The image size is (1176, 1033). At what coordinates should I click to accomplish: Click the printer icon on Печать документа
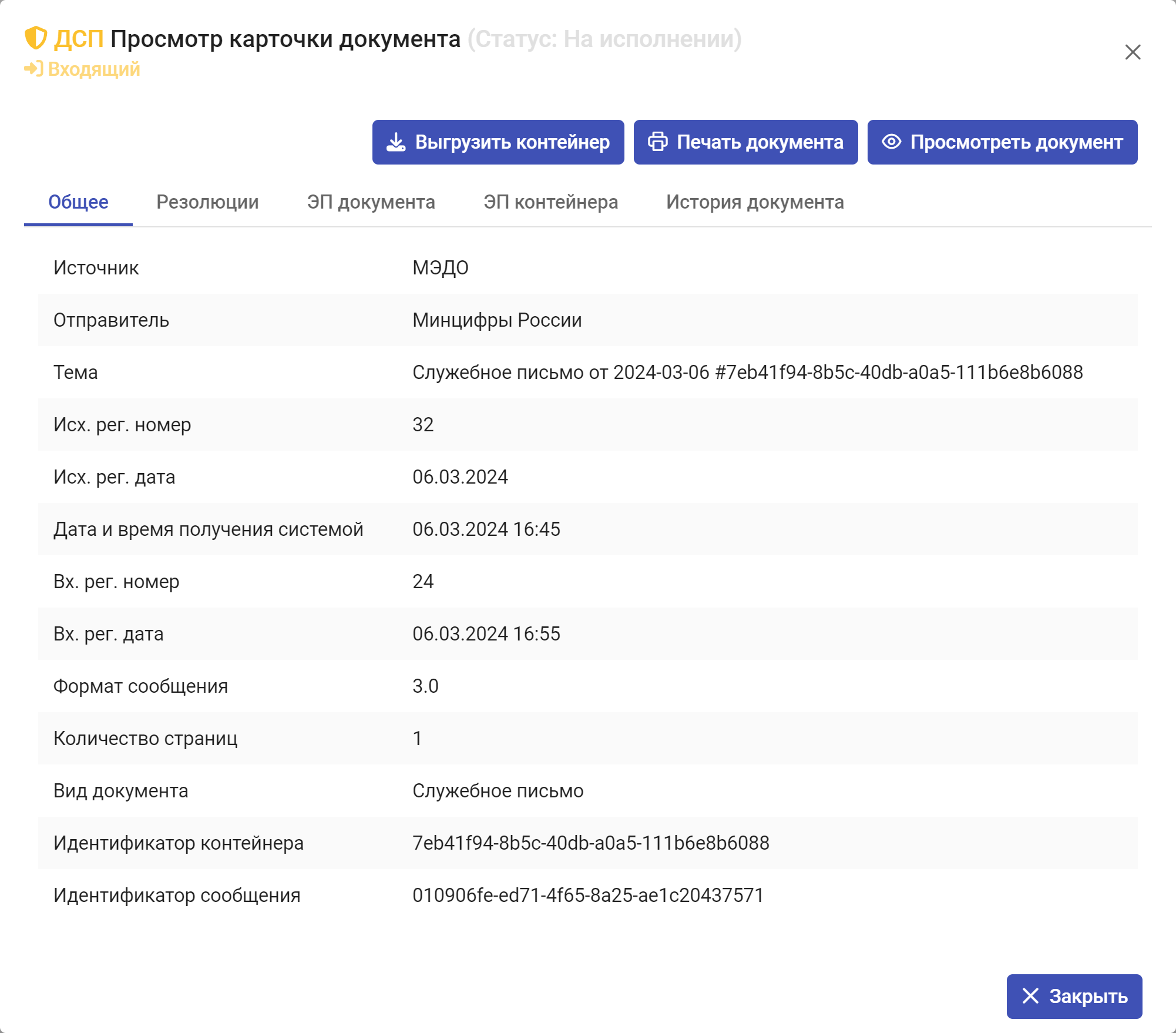coord(658,142)
